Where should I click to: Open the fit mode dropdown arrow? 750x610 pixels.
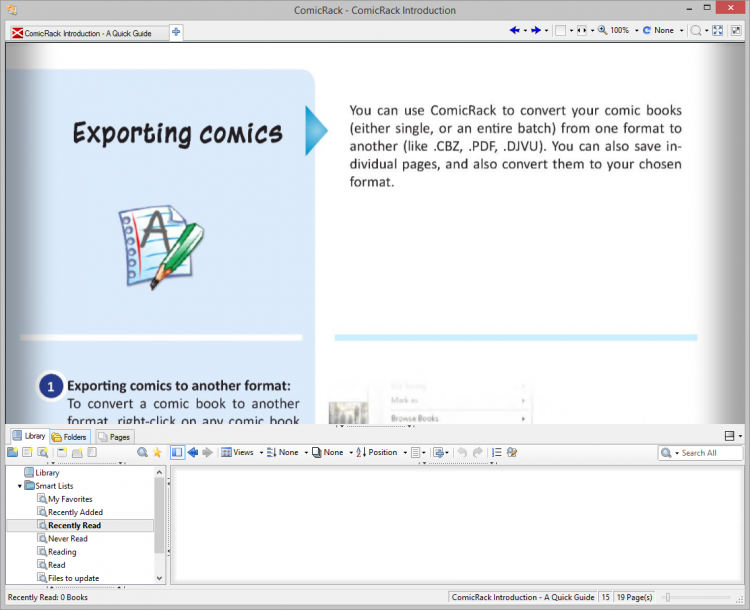pos(592,31)
